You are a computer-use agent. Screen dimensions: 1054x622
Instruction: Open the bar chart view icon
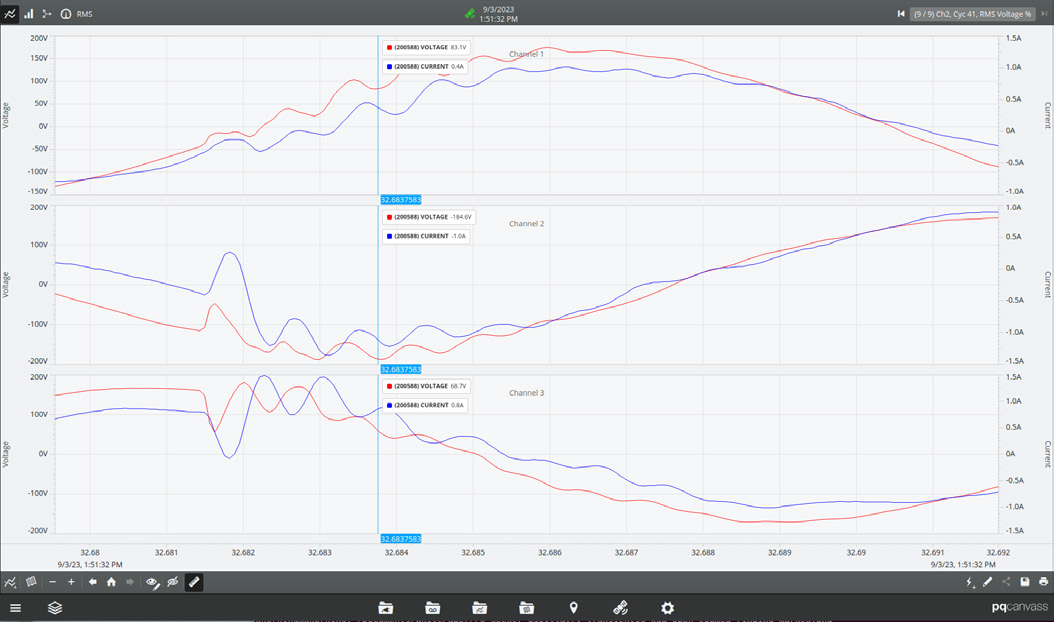point(27,14)
